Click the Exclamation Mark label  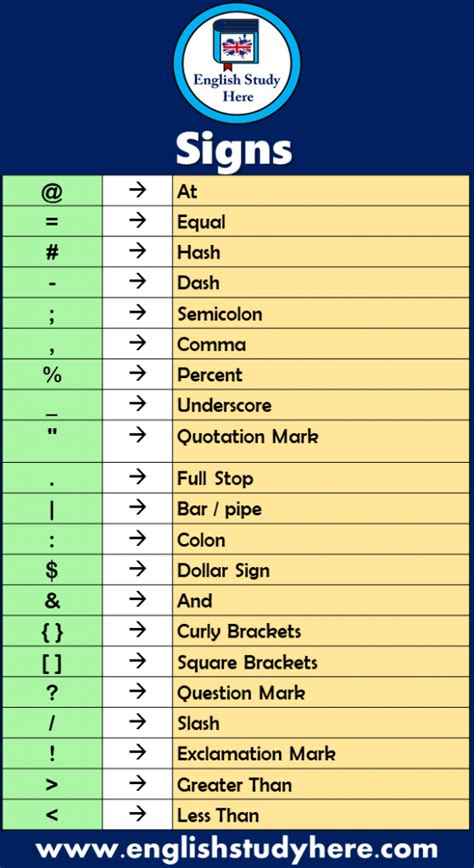256,753
